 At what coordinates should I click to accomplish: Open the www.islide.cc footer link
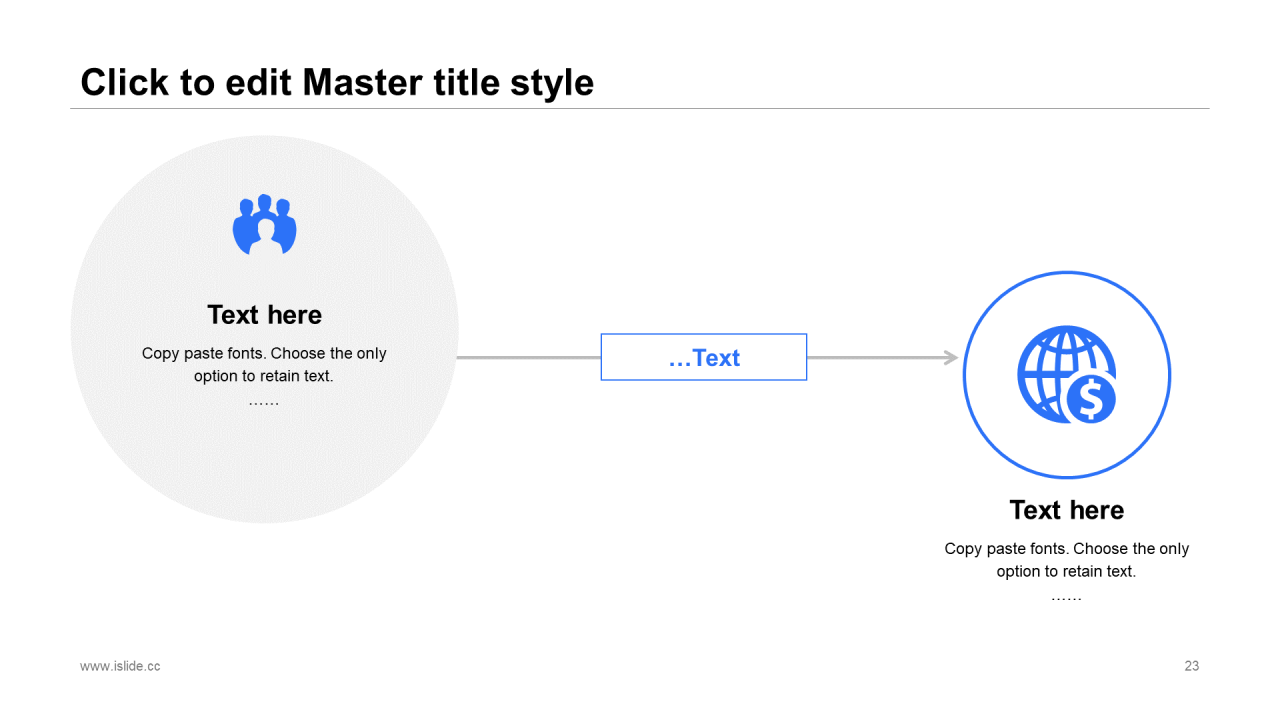120,666
